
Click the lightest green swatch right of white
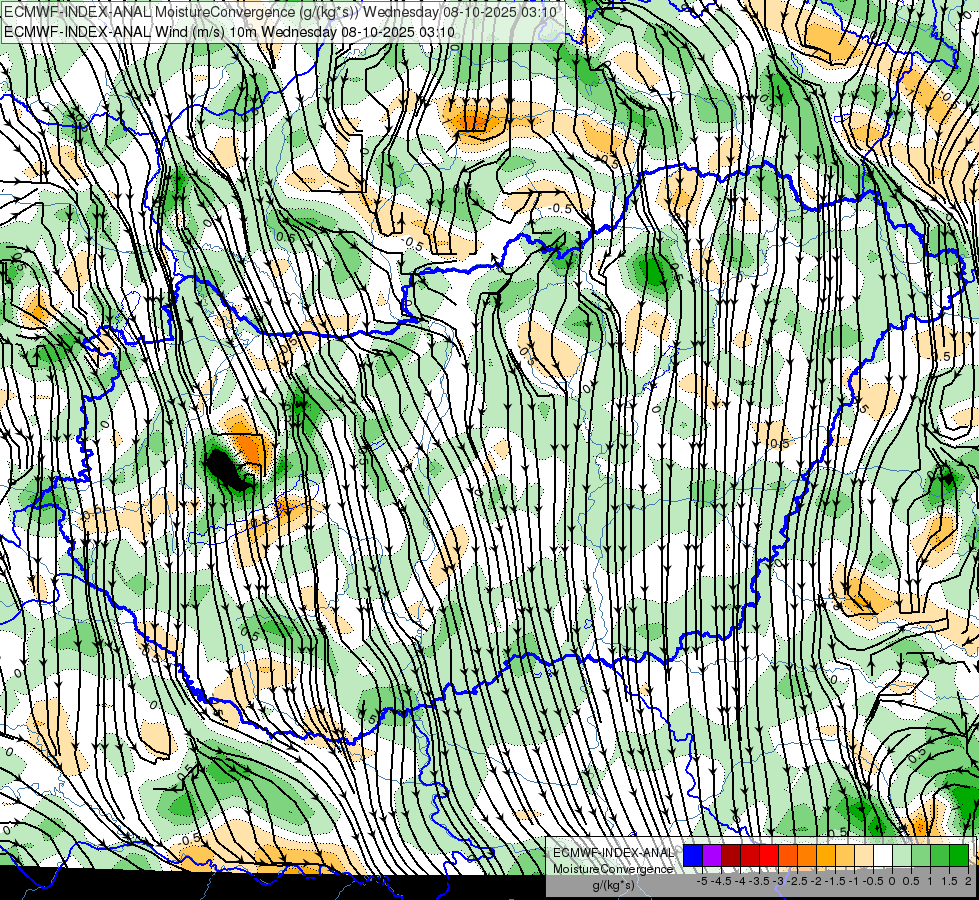902,855
